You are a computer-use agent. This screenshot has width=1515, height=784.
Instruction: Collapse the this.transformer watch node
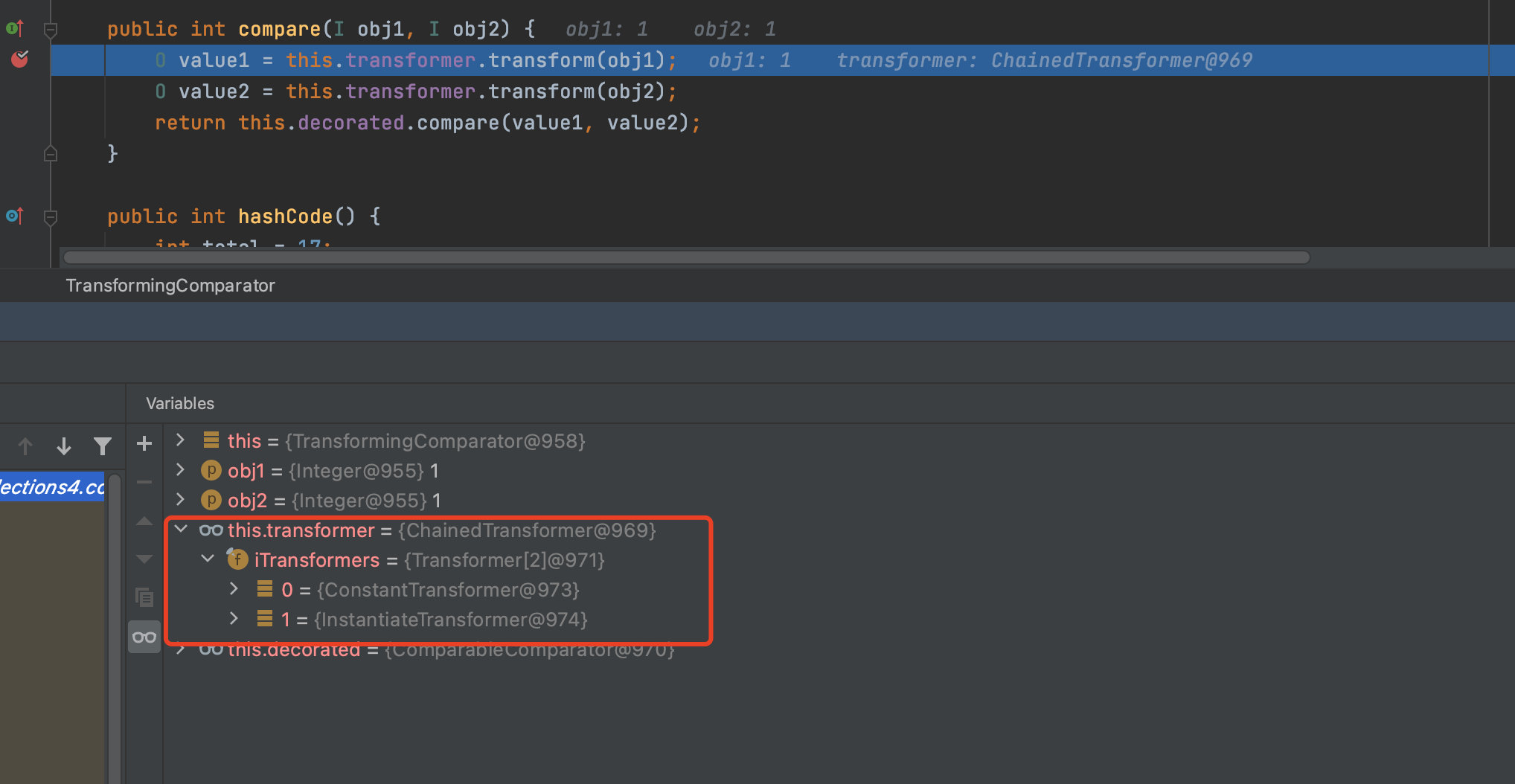[181, 530]
